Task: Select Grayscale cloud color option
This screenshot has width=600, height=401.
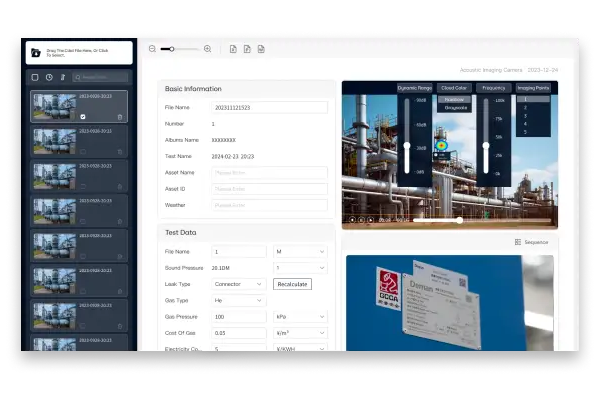Action: tap(454, 107)
